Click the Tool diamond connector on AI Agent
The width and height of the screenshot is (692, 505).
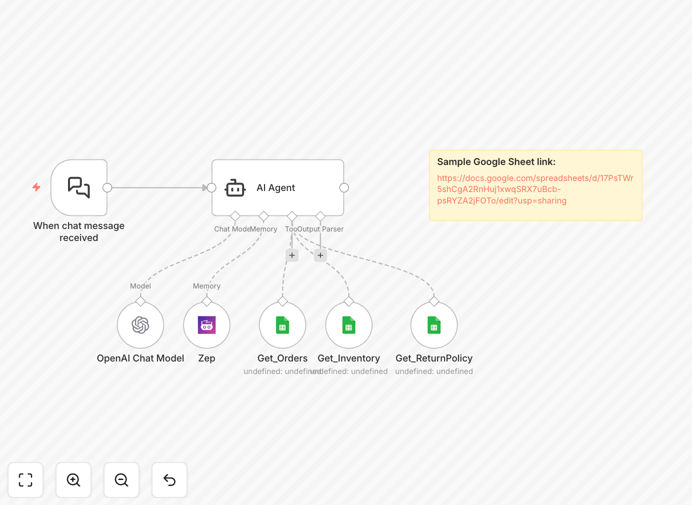[x=292, y=216]
